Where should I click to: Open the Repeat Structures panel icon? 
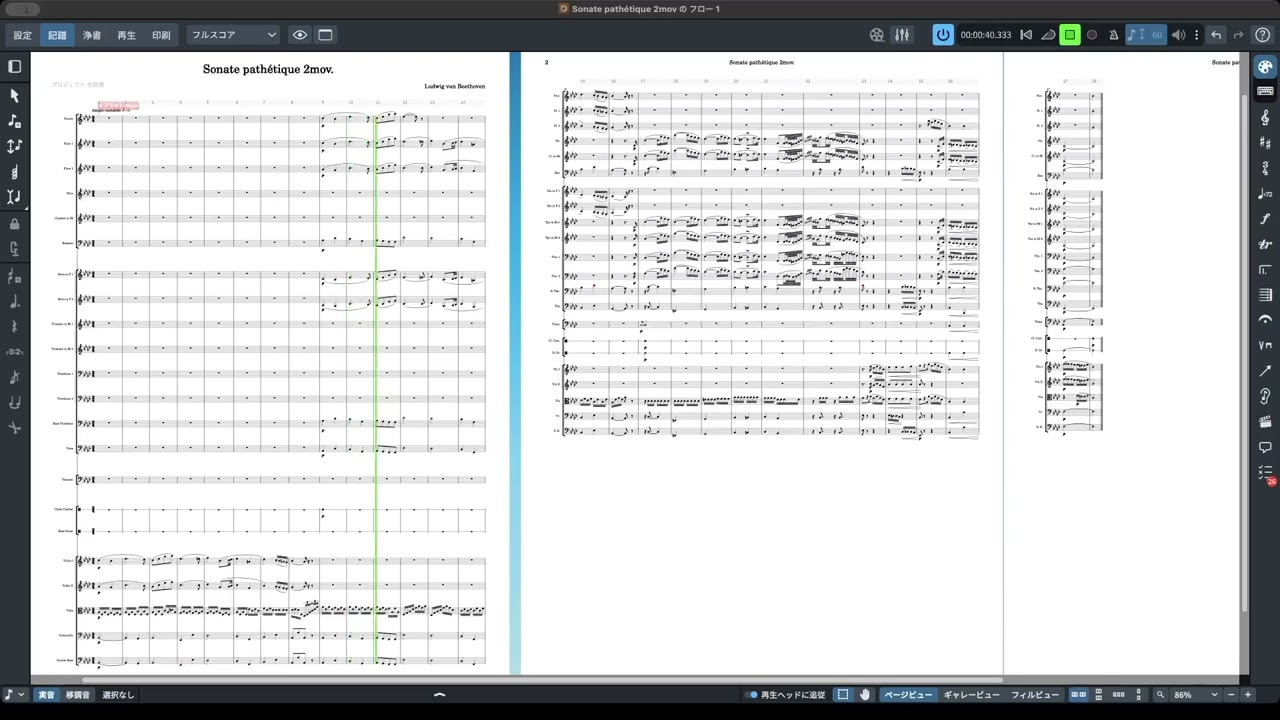pyautogui.click(x=1265, y=270)
